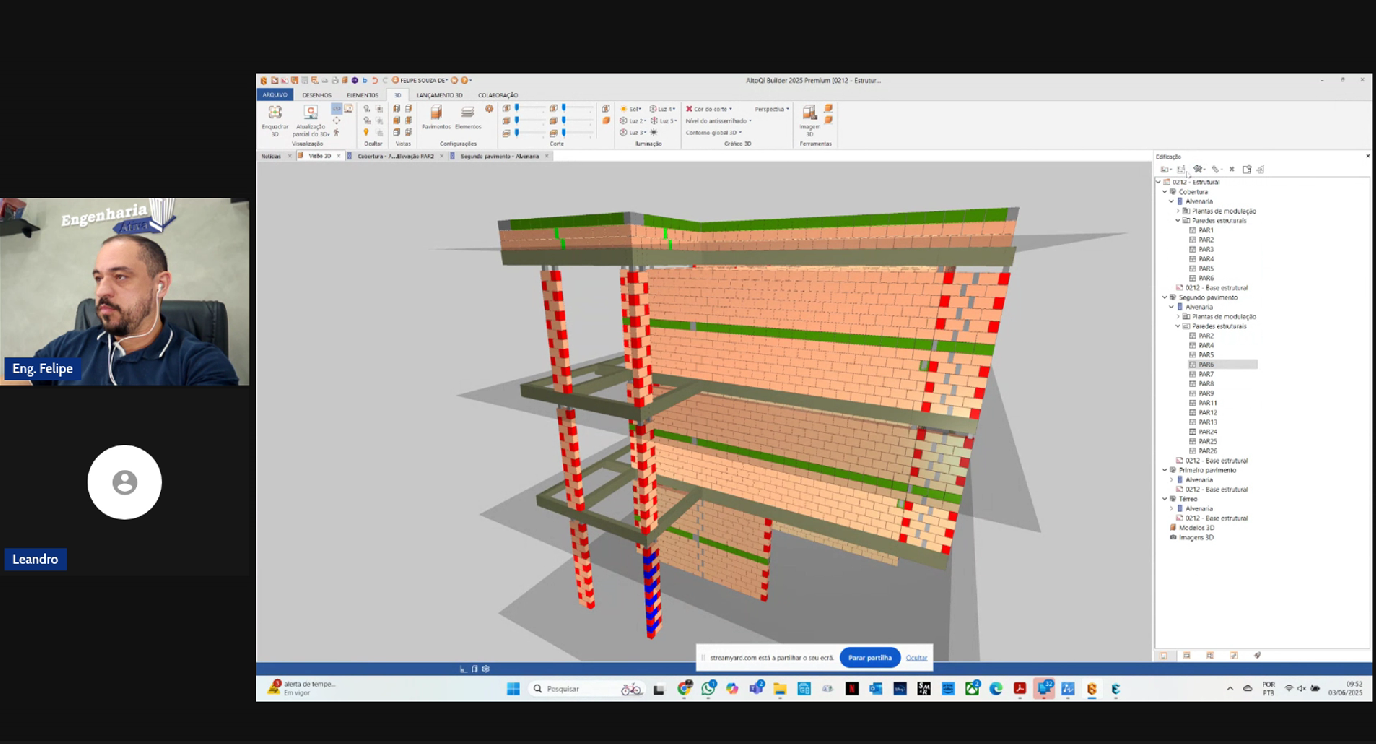Open the Segundo pavimento - Alvenaria document tab
This screenshot has width=1376, height=744.
click(498, 156)
